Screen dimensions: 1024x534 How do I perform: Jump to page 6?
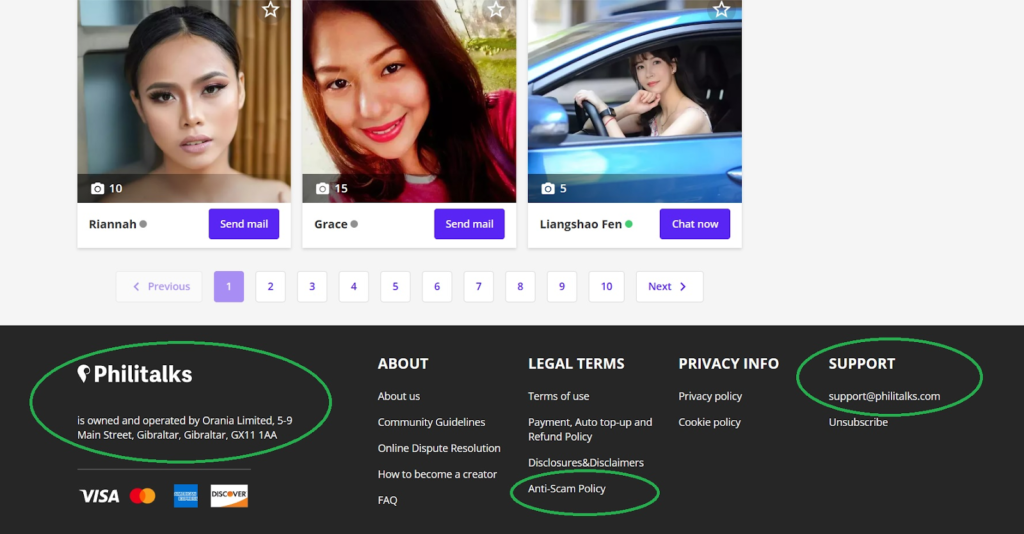point(437,287)
